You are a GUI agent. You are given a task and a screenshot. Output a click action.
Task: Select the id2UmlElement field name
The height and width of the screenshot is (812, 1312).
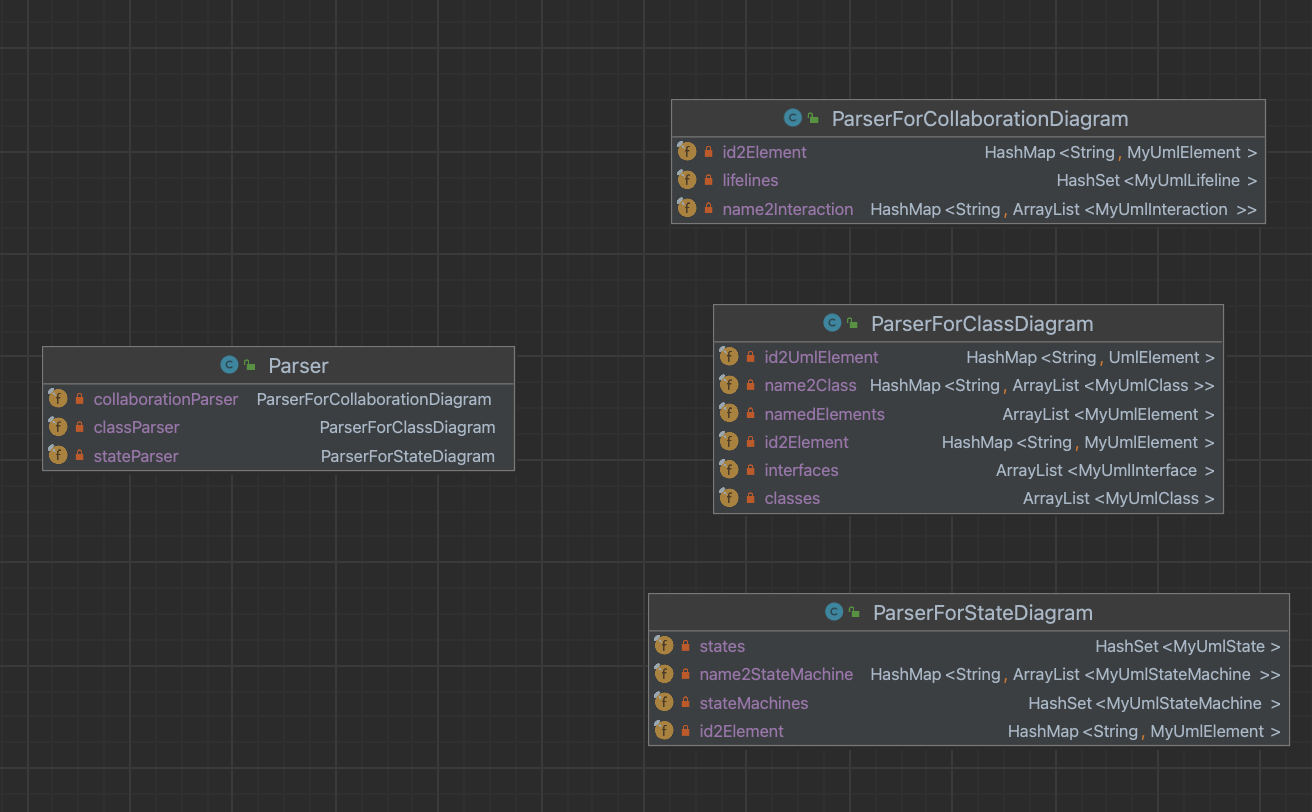point(821,357)
